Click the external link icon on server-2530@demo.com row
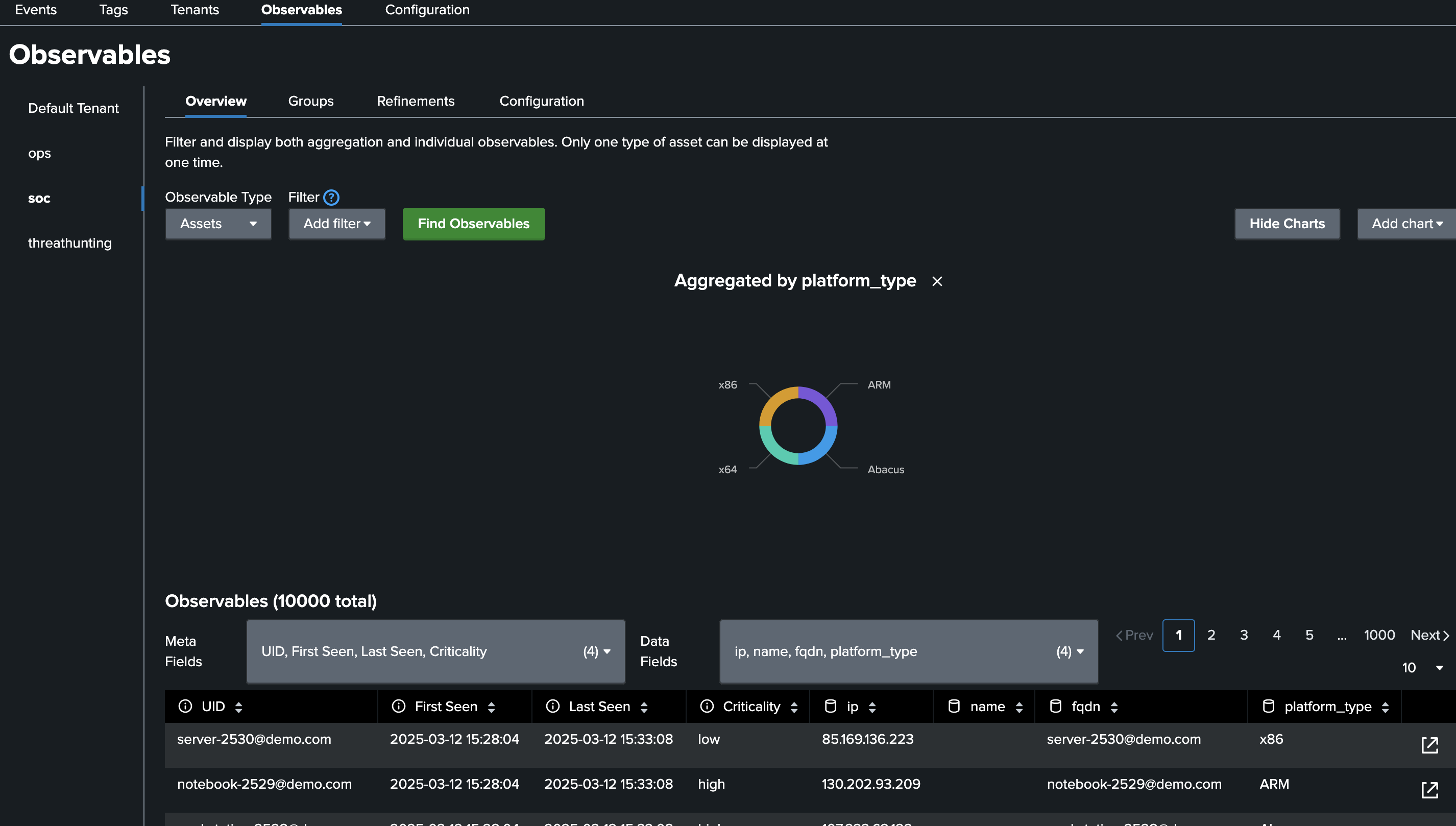 pyautogui.click(x=1430, y=744)
